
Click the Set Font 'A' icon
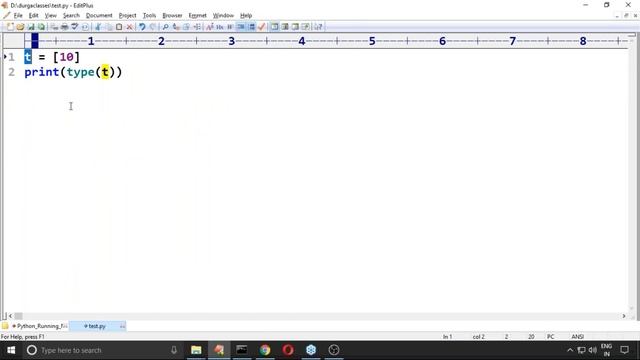[x=210, y=27]
